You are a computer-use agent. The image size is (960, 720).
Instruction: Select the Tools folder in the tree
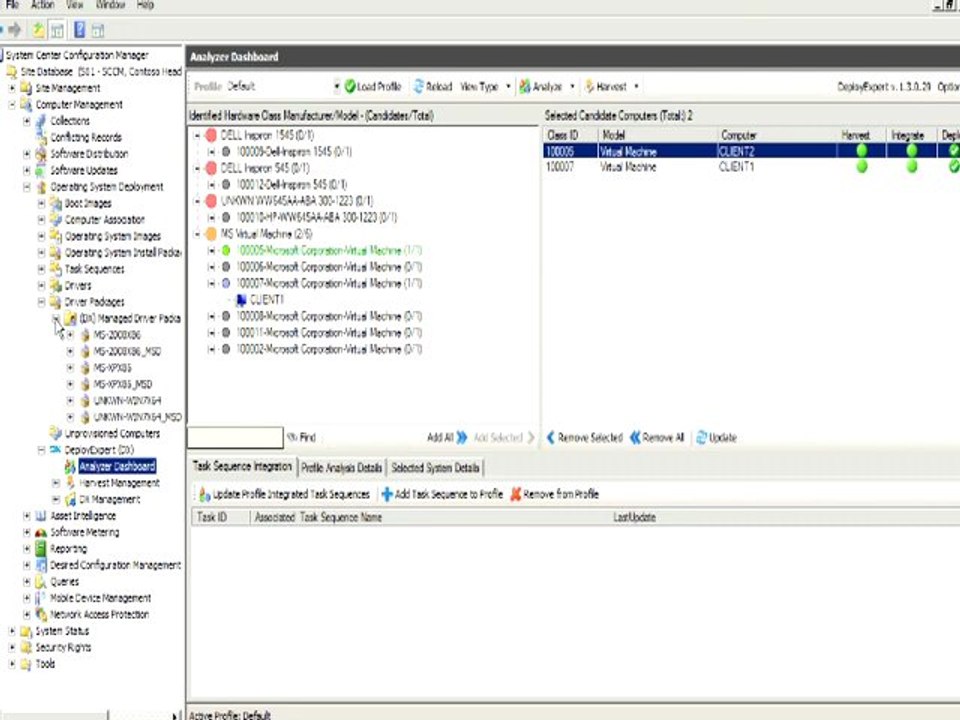45,664
